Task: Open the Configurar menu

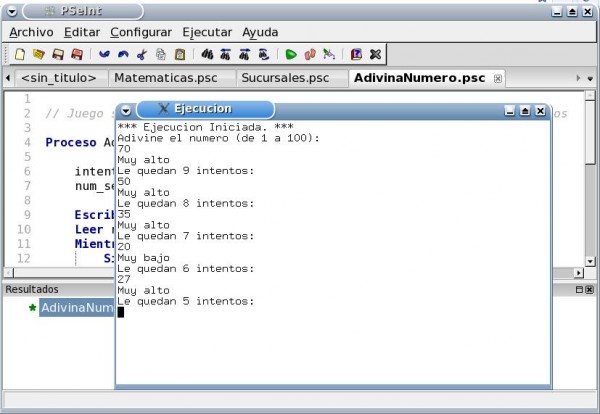Action: (141, 32)
